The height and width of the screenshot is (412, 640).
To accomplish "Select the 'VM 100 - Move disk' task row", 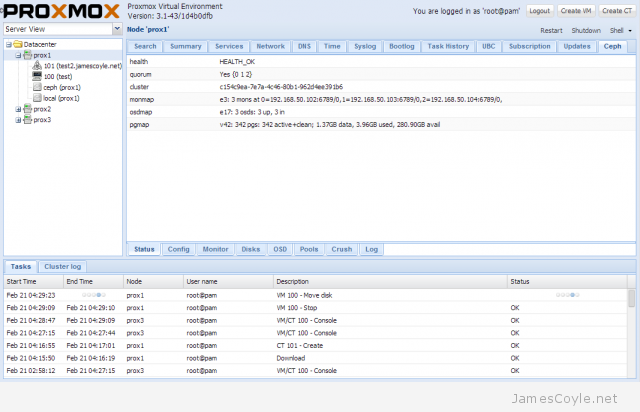I will [316, 295].
